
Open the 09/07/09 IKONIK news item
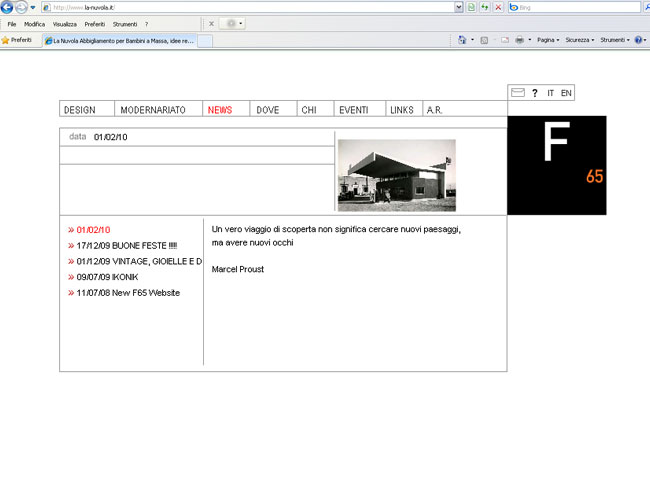coord(103,277)
